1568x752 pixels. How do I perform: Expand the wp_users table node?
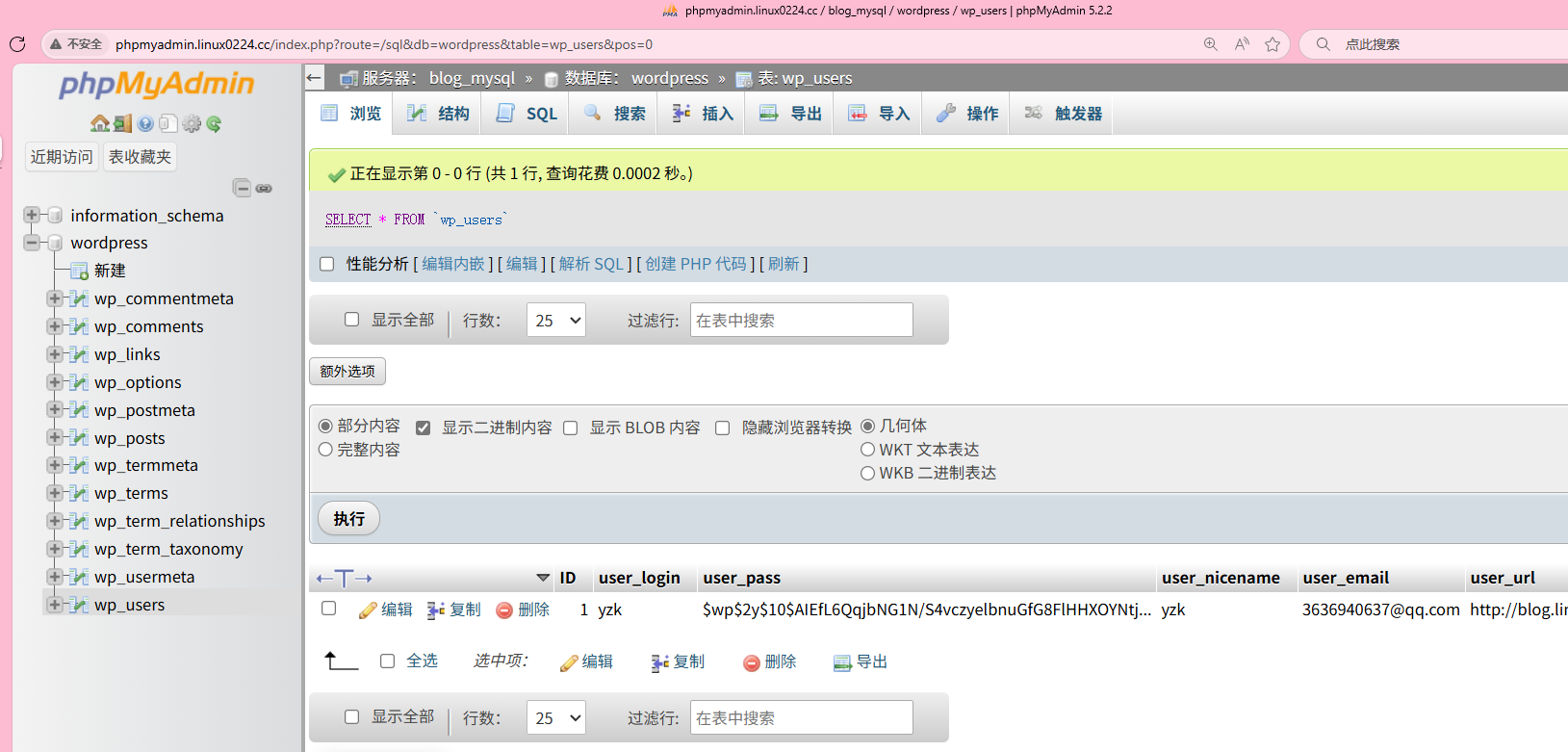(x=55, y=605)
